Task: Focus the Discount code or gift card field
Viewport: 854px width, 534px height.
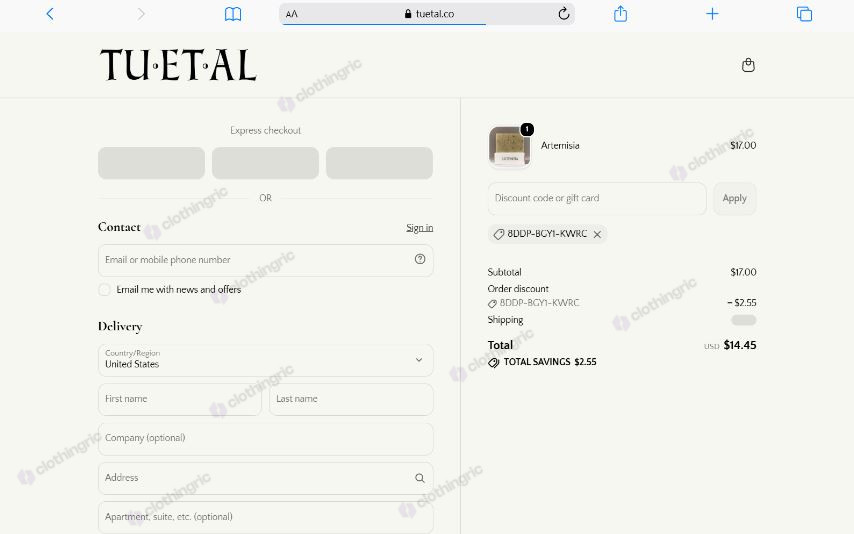Action: pyautogui.click(x=597, y=198)
